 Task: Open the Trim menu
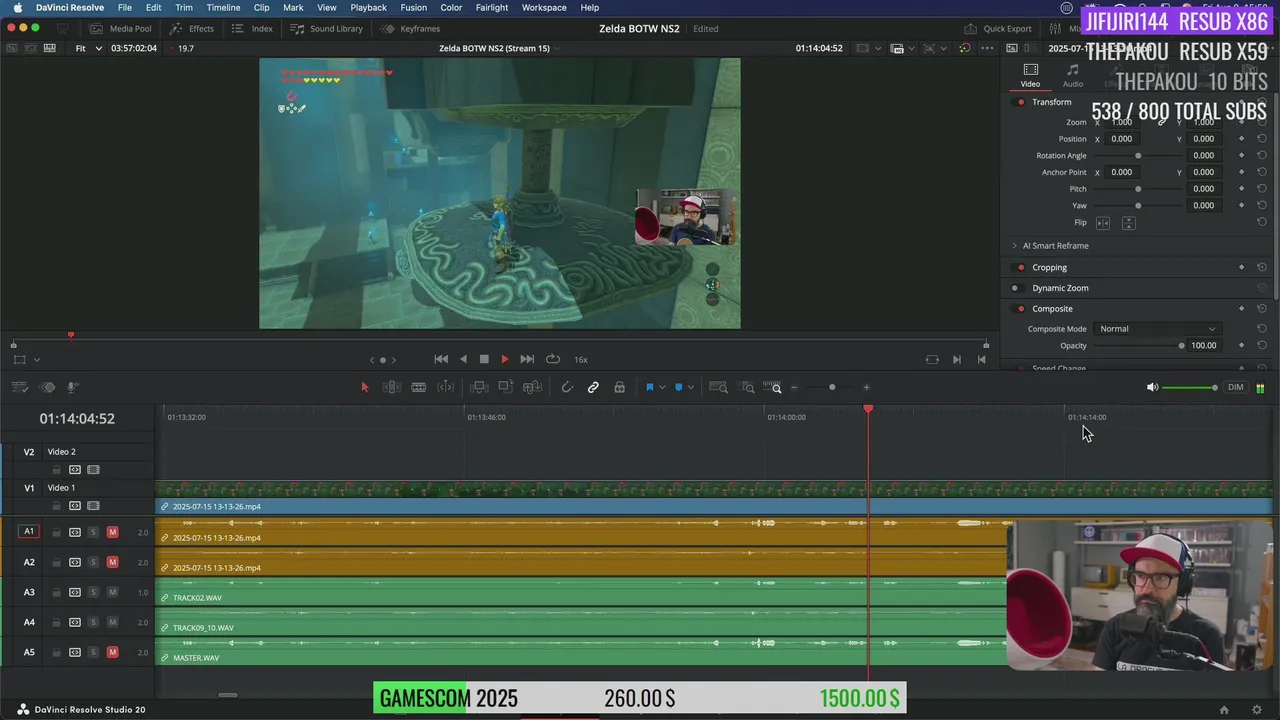coord(184,8)
